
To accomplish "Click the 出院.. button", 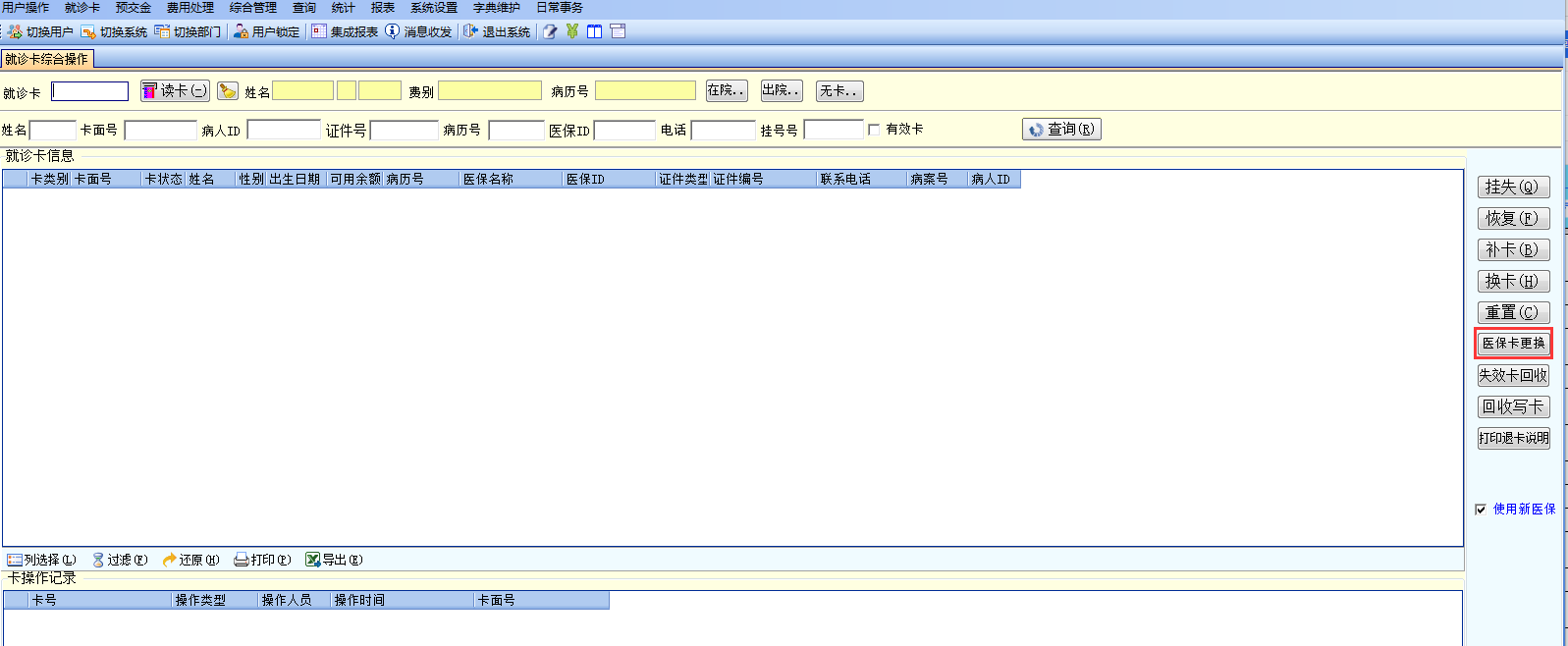I will pyautogui.click(x=782, y=91).
